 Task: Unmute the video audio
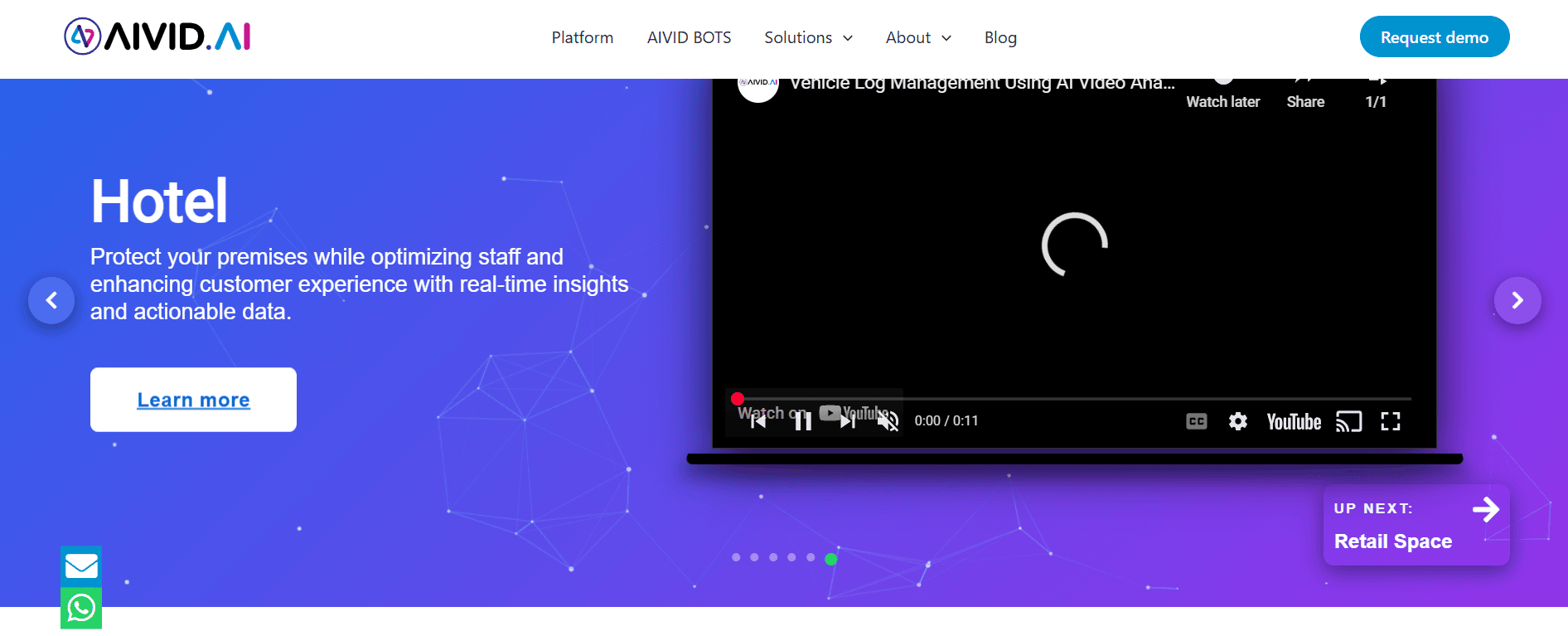[888, 421]
